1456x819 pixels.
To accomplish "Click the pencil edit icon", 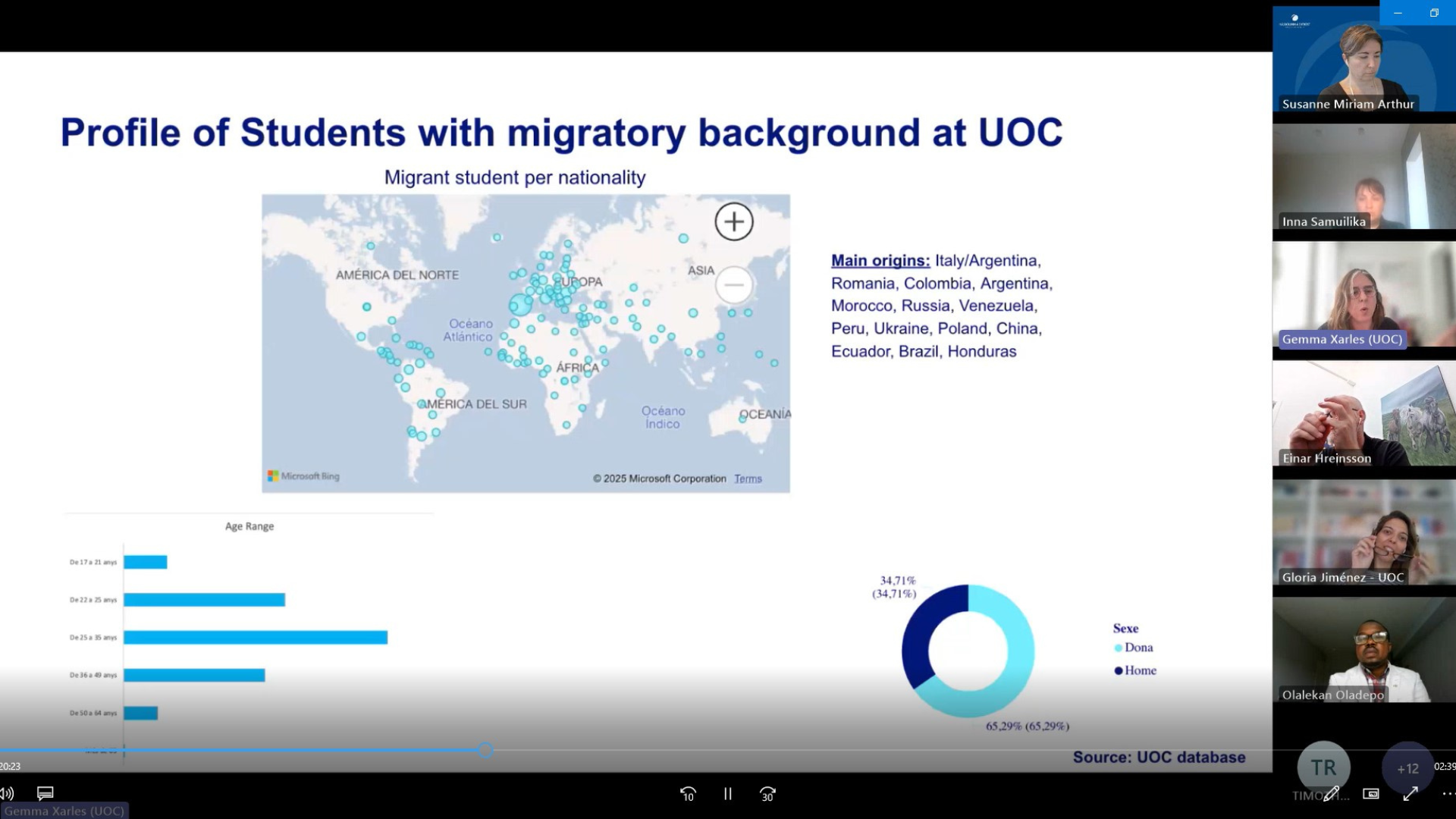I will click(x=1331, y=794).
